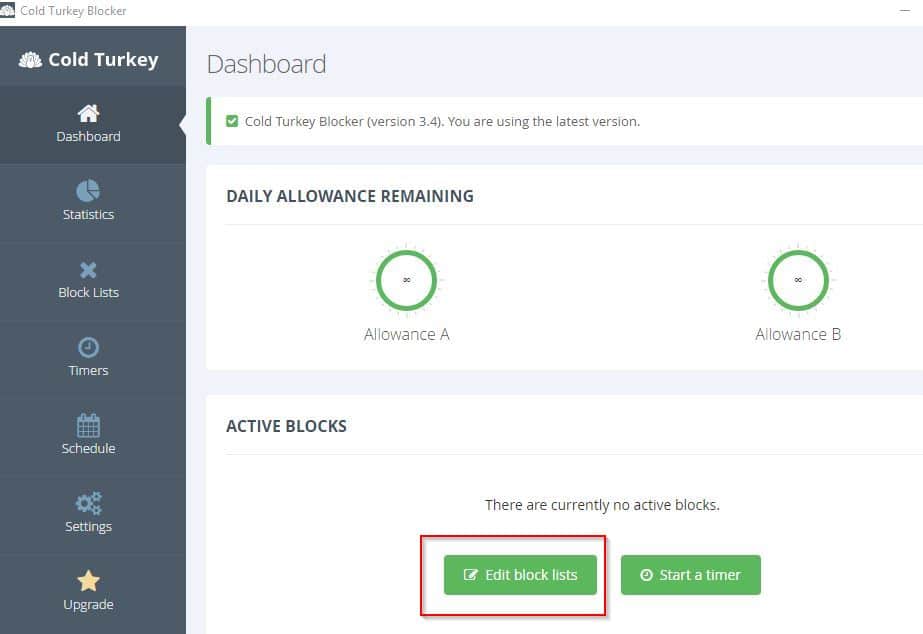Screen dimensions: 923x634
Task: Click the Edit block lists button
Action: 520,575
